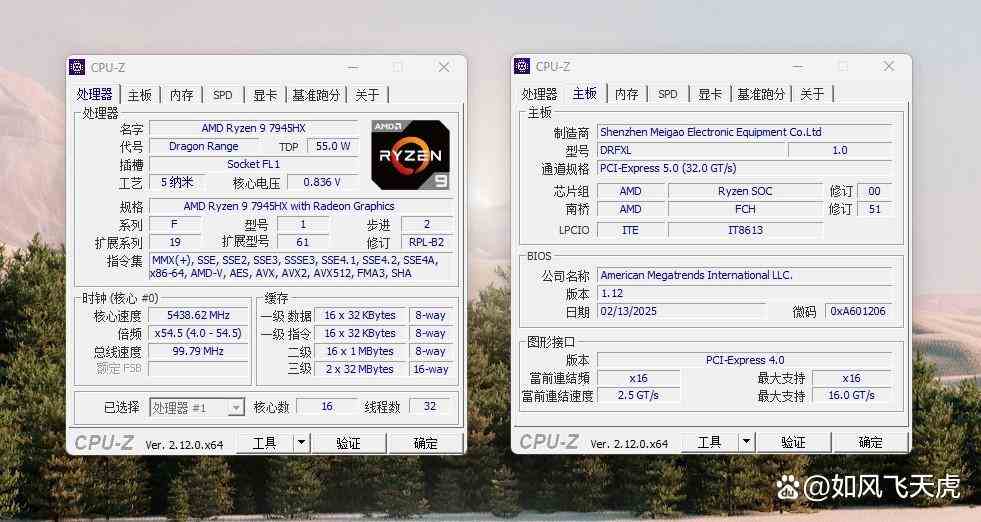981x522 pixels.
Task: Click the thread count value 32
Action: [x=430, y=407]
